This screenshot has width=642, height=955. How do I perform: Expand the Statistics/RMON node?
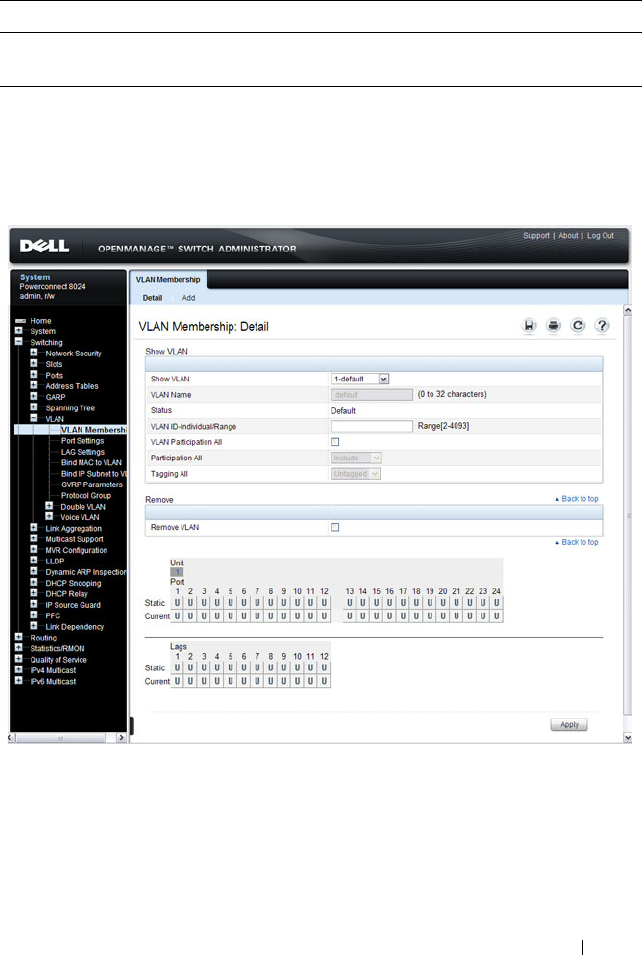19,648
